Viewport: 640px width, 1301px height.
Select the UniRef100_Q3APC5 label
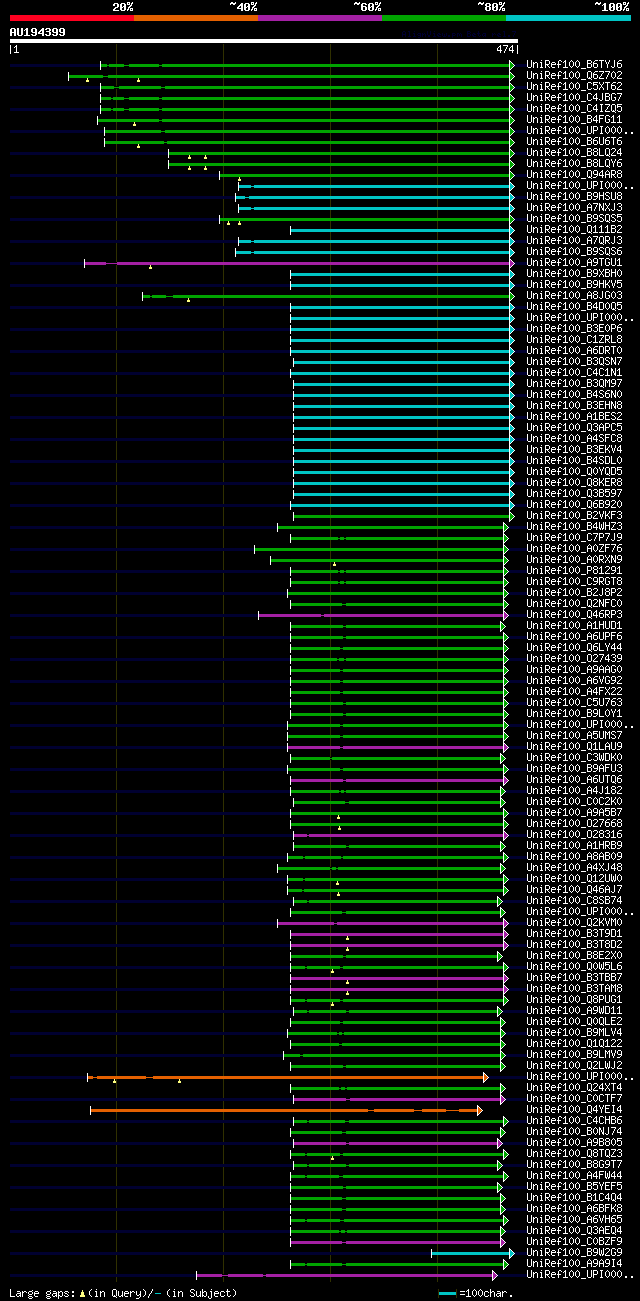(x=574, y=427)
